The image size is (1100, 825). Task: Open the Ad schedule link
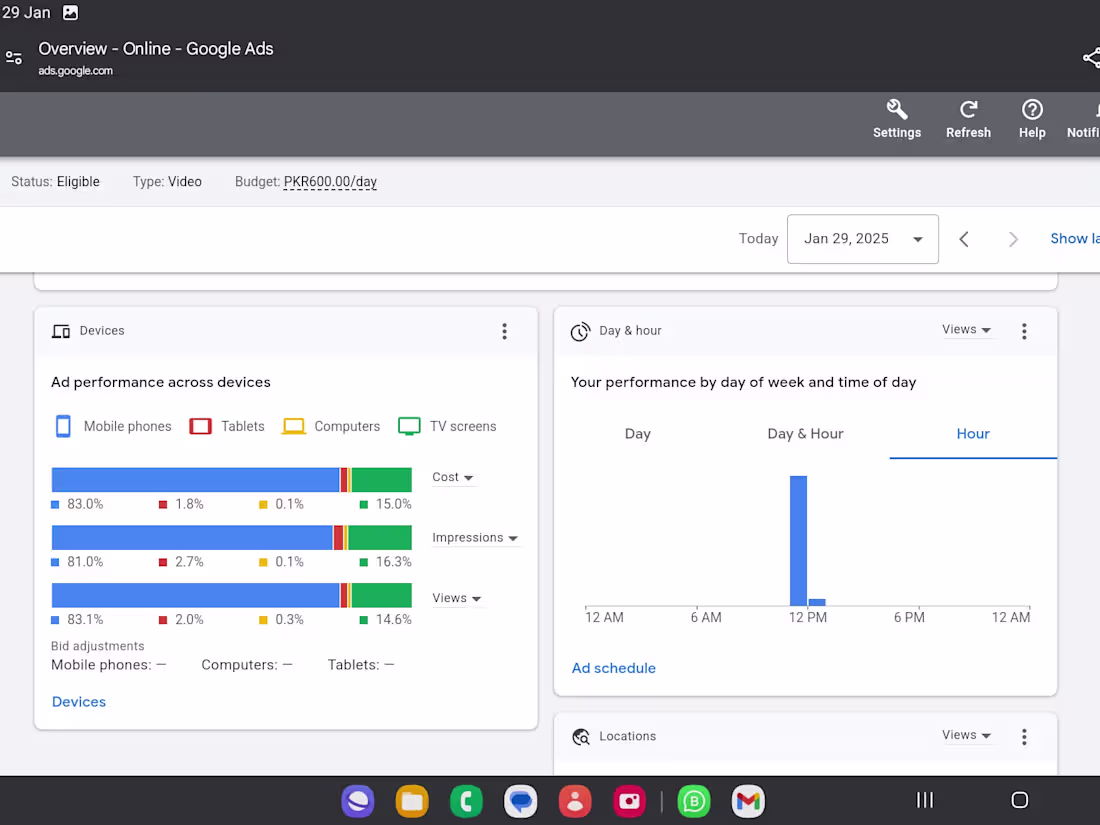(613, 668)
